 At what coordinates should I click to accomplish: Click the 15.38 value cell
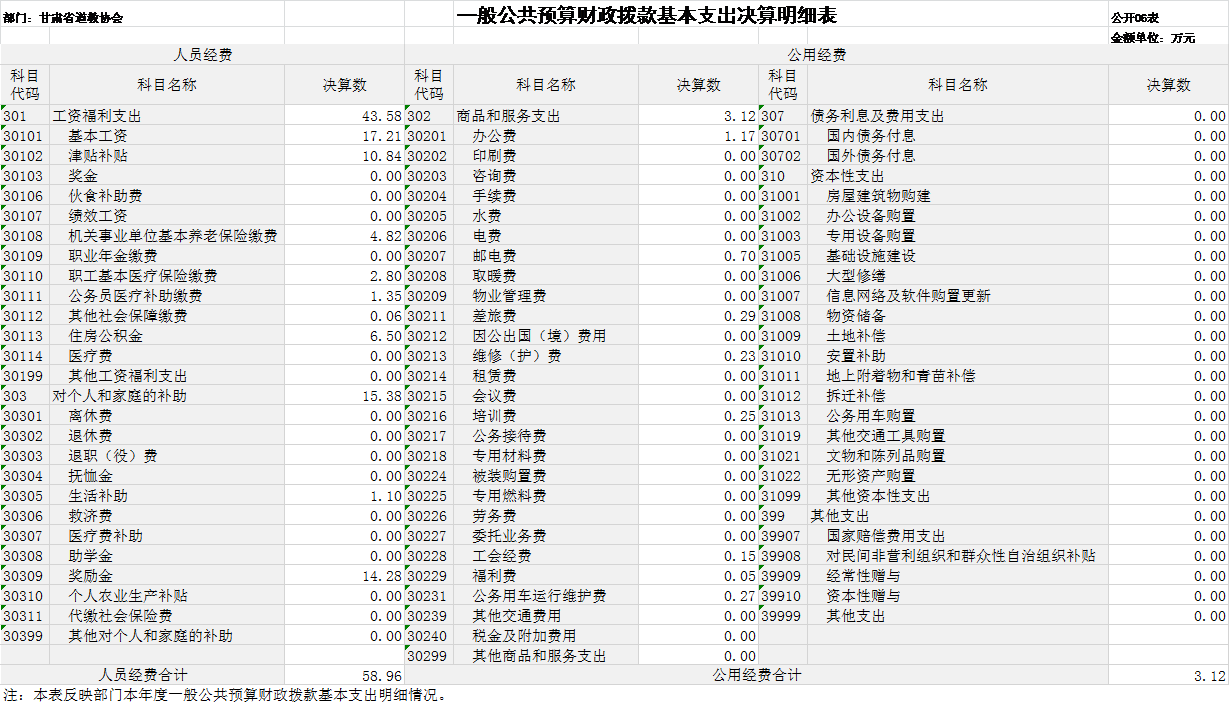344,396
